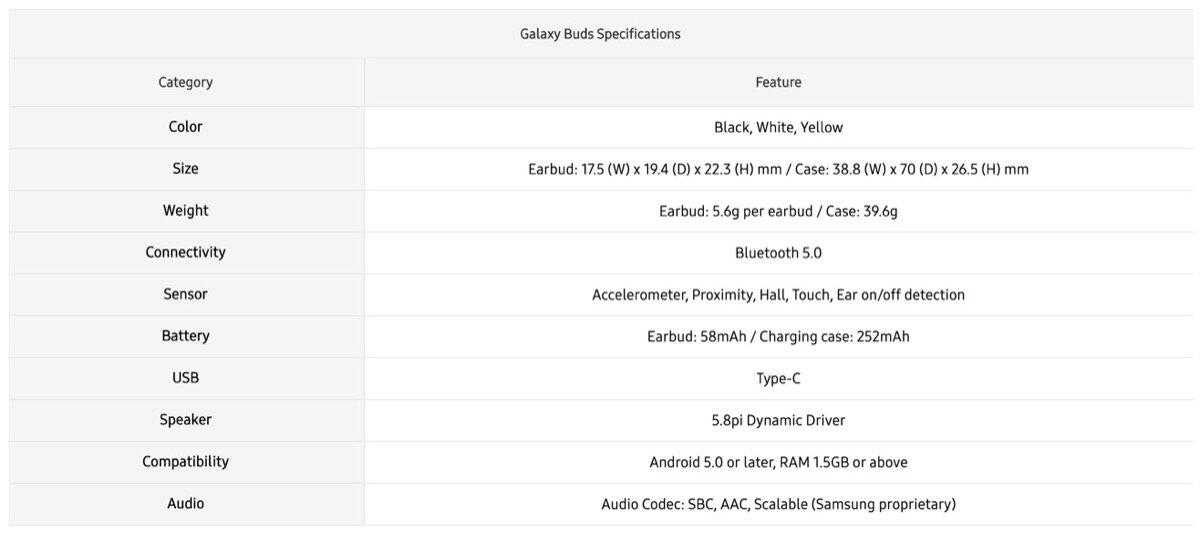Click the earbud and case dimensions text
This screenshot has width=1200, height=535.
point(778,169)
